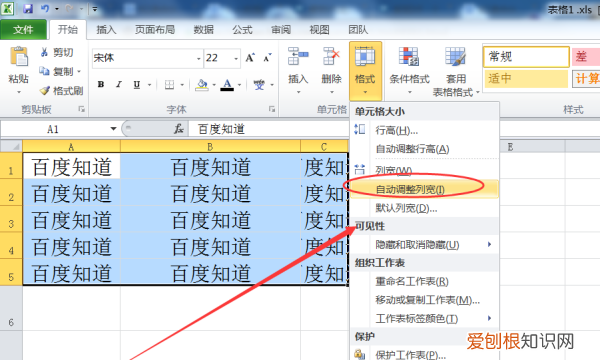The height and width of the screenshot is (360, 600).
Task: Expand the Customize Quick Access Toolbar arrow
Action: [x=95, y=8]
